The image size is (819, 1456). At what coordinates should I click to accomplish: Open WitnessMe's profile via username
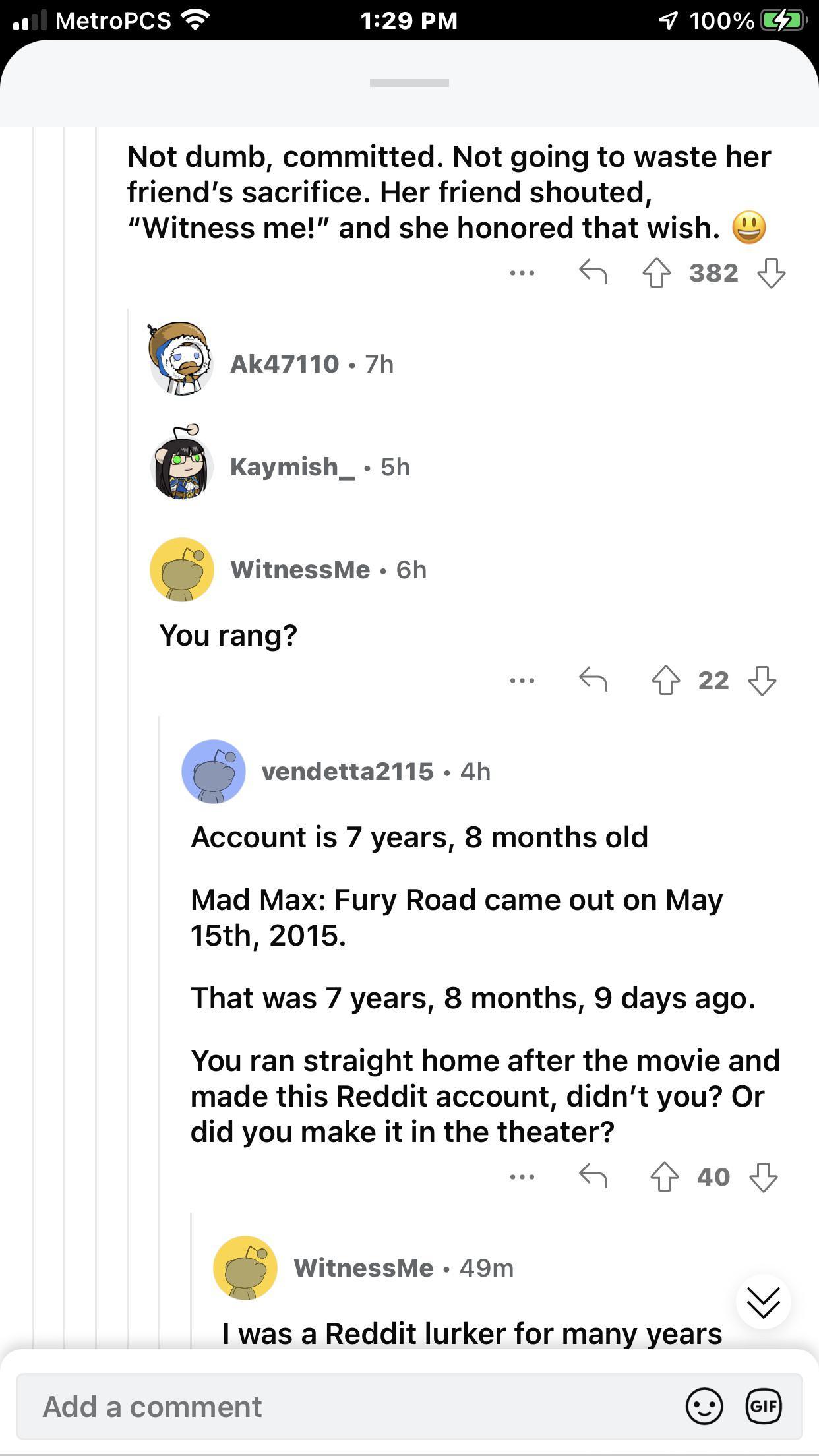301,570
